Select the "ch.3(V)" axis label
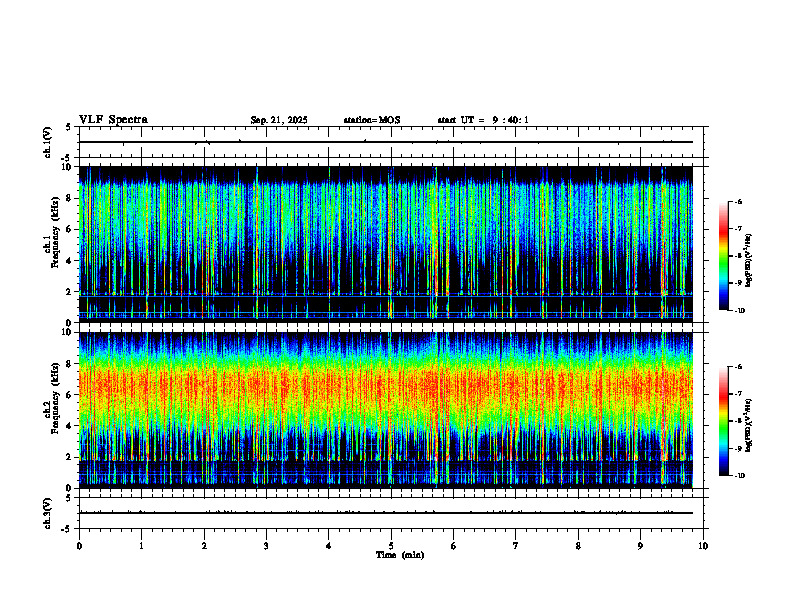Screen dimensions: 792x612 (48, 513)
